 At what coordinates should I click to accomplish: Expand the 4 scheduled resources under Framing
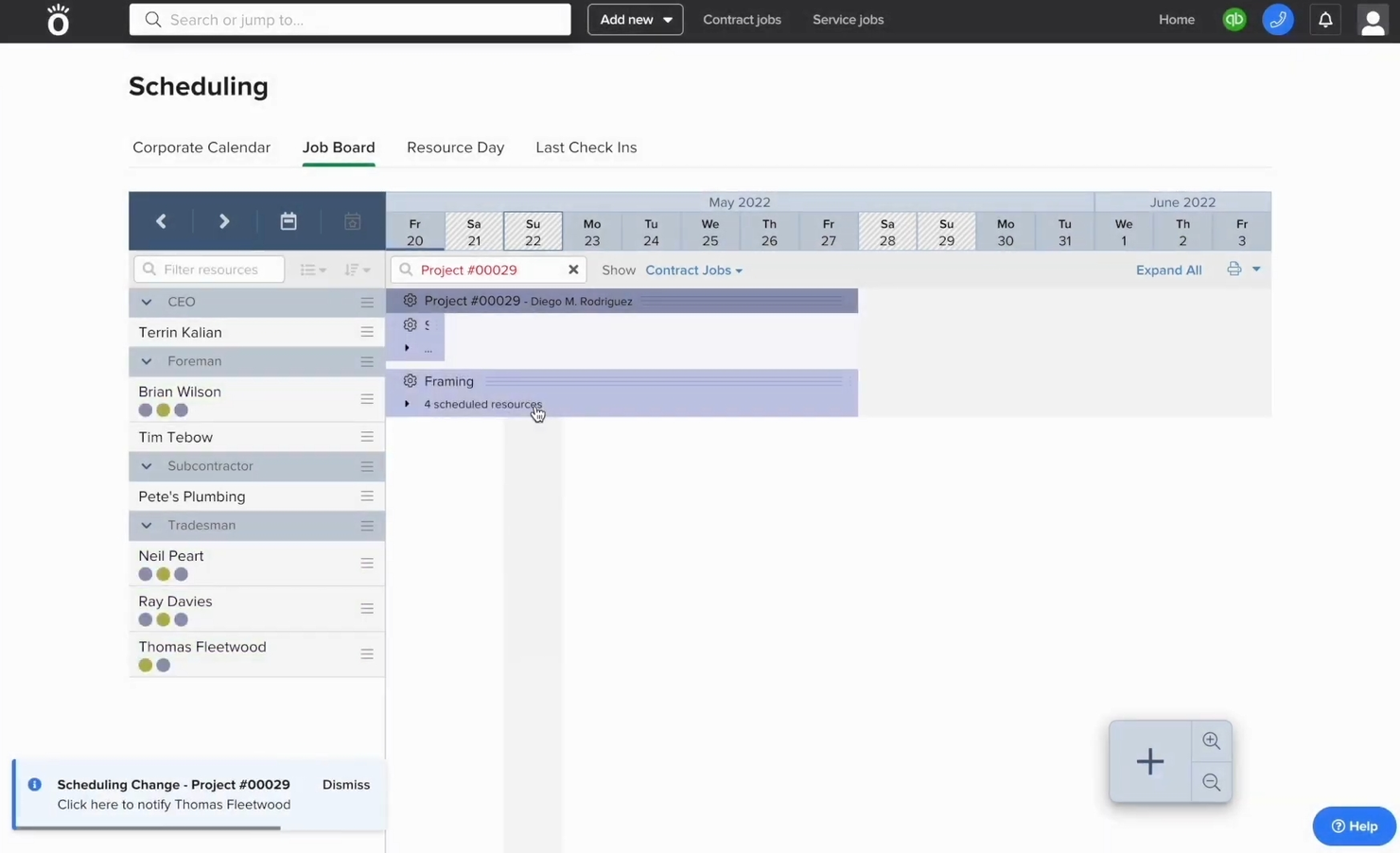(407, 403)
